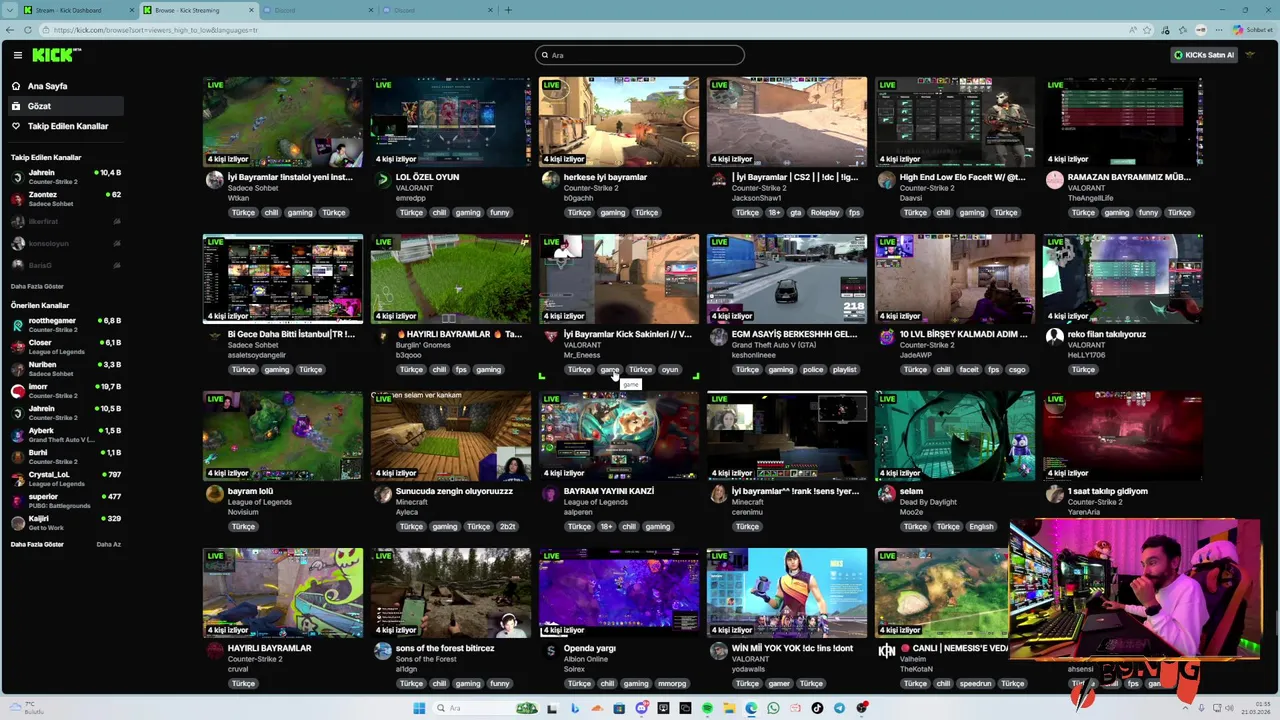Screen dimensions: 1280x720
Task: Switch to Stream - Kick Dashboard tab
Action: point(76,10)
